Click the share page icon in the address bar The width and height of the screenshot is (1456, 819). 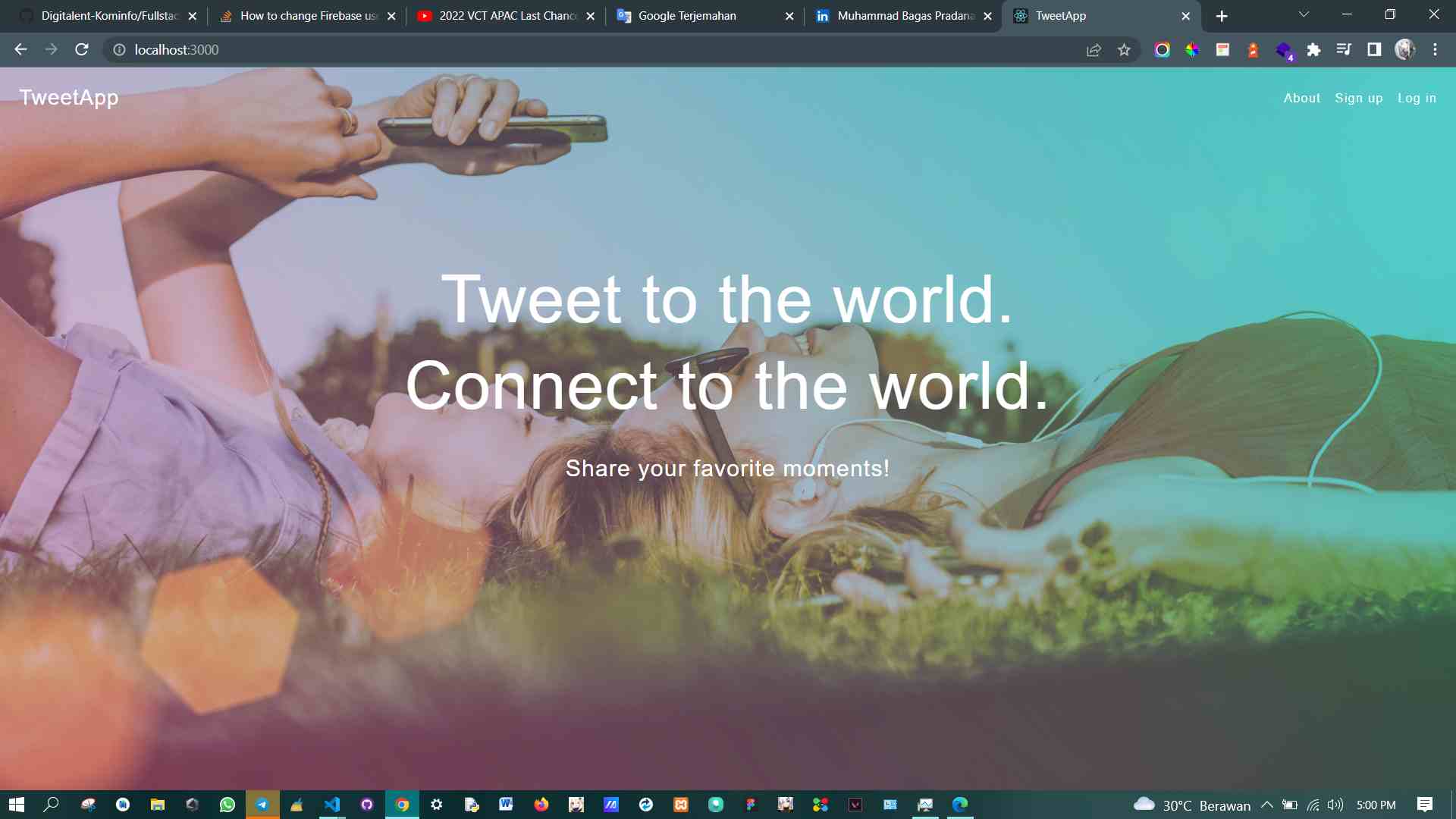tap(1094, 50)
